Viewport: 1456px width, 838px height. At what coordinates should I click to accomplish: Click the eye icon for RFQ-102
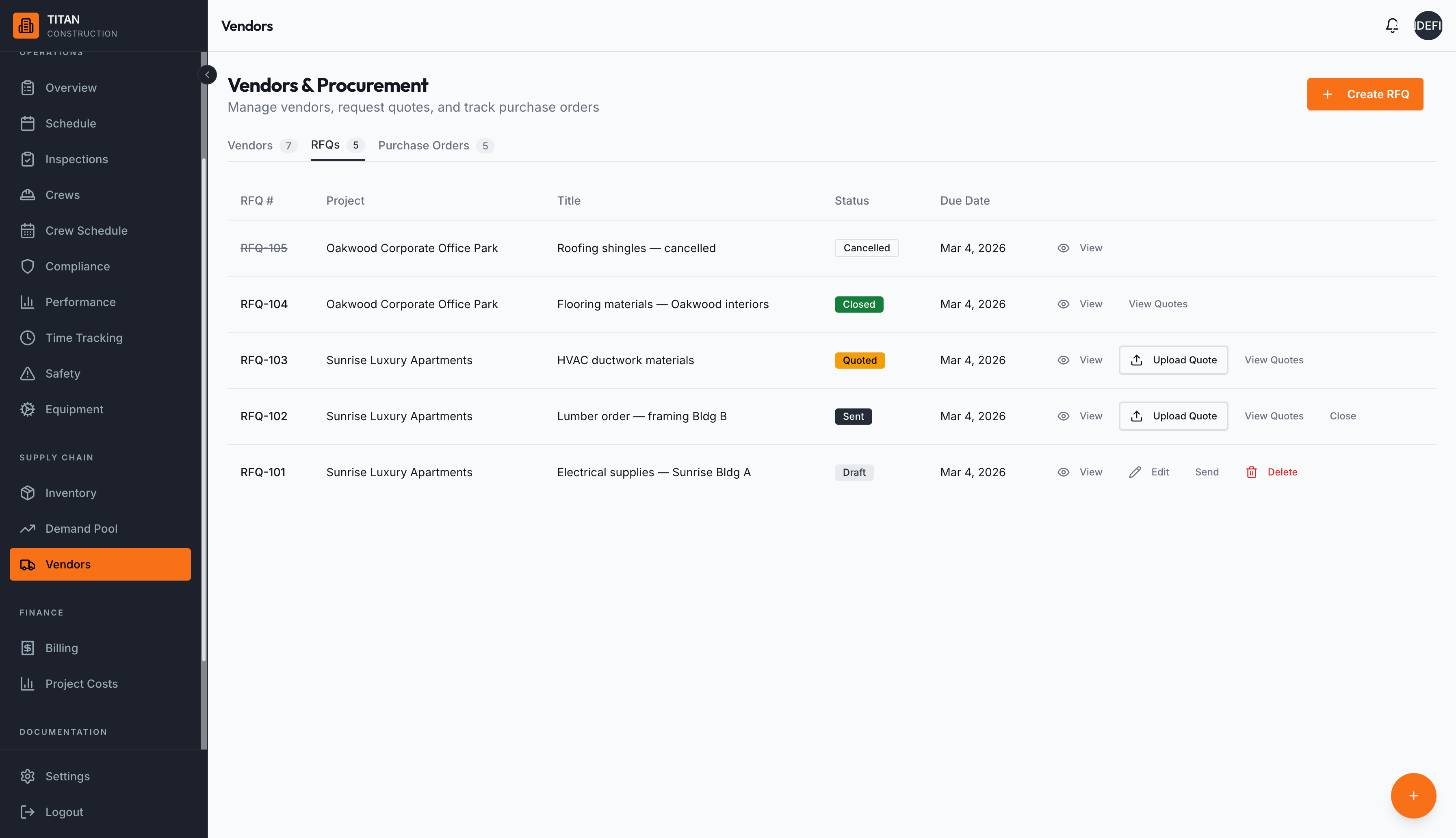(1063, 415)
